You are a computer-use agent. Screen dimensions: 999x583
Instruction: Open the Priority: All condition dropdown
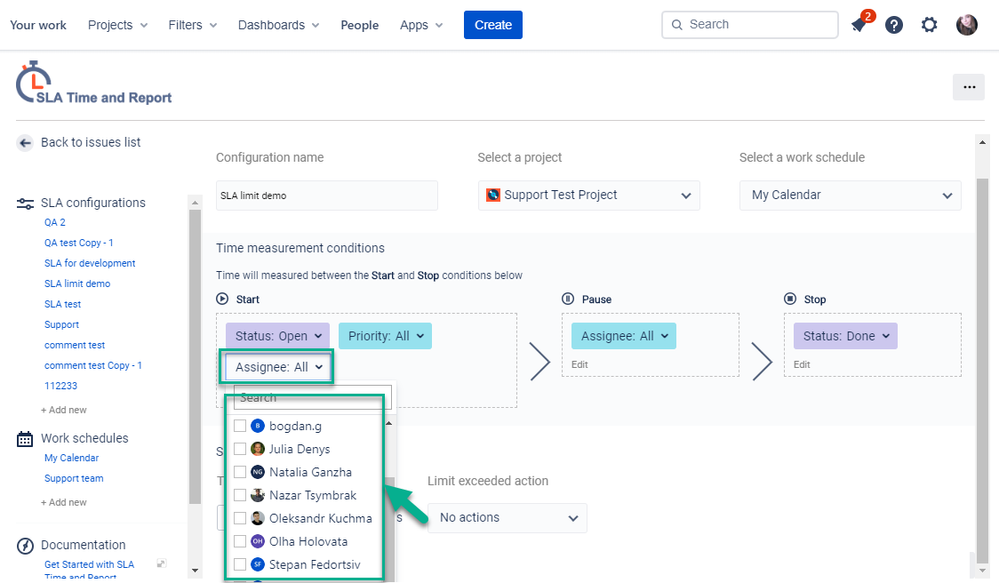point(385,336)
